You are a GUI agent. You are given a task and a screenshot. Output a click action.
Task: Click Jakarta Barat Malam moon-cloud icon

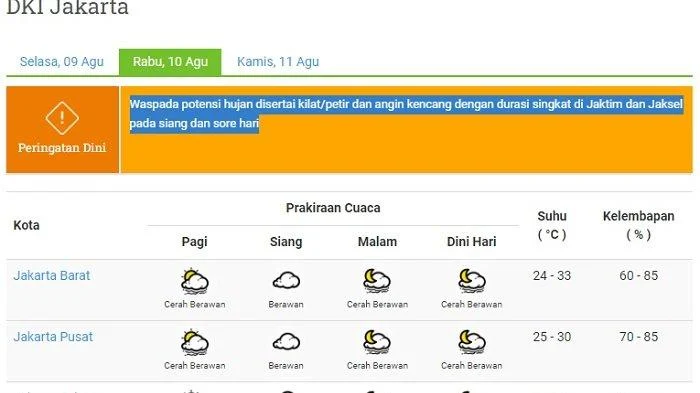pos(377,281)
